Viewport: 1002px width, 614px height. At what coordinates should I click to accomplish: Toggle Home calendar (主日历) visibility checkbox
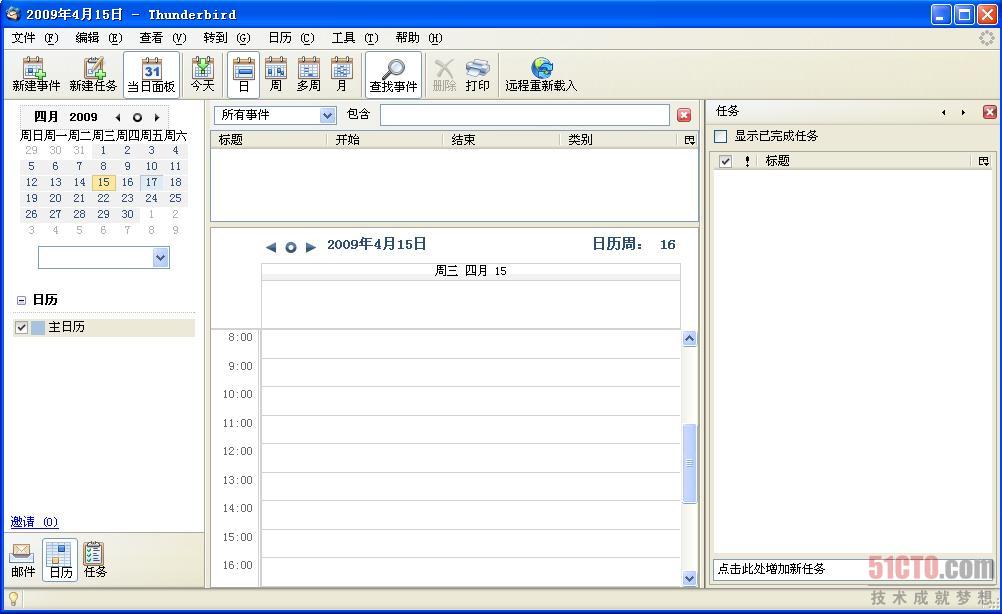21,328
